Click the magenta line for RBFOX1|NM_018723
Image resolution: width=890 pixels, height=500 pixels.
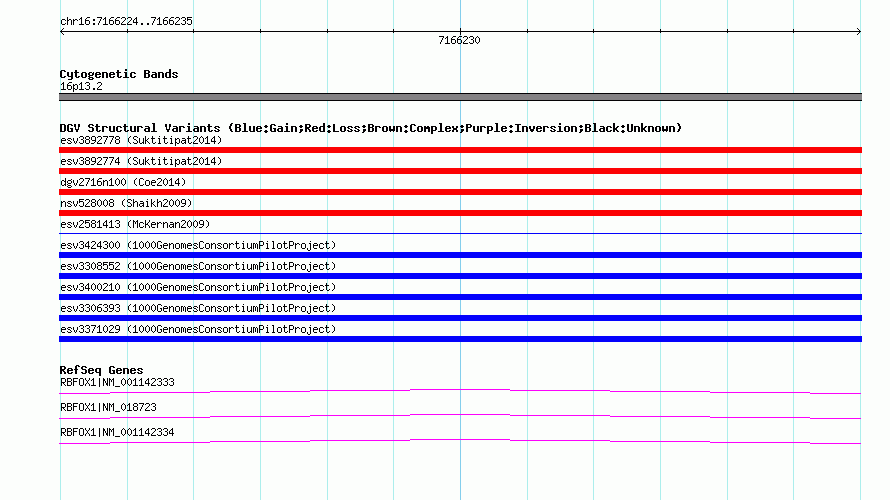click(460, 416)
